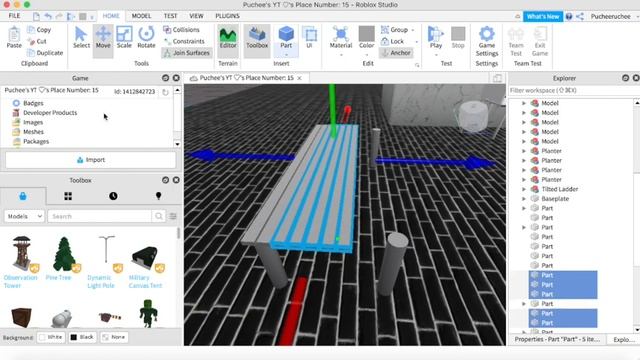This screenshot has width=640, height=360.
Task: Click the Share icon near username
Action: [x=580, y=16]
